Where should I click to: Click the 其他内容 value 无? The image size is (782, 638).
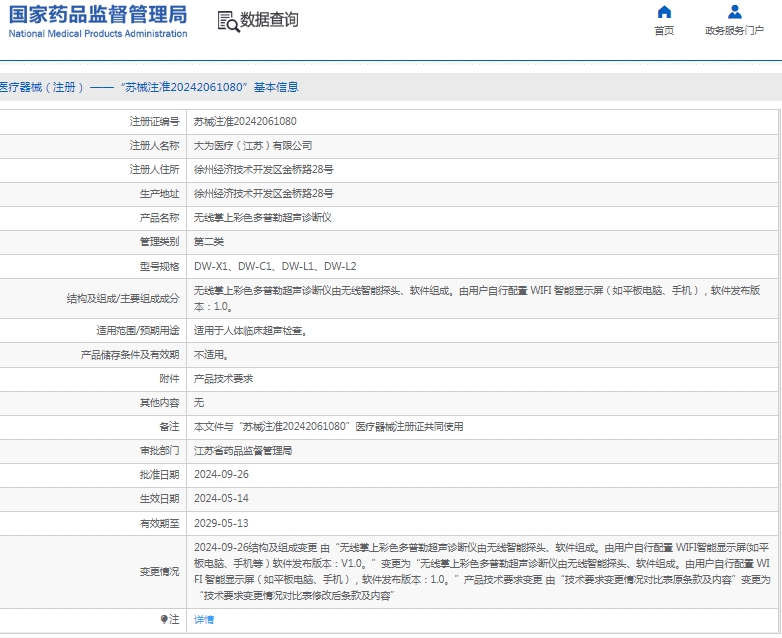pos(198,403)
